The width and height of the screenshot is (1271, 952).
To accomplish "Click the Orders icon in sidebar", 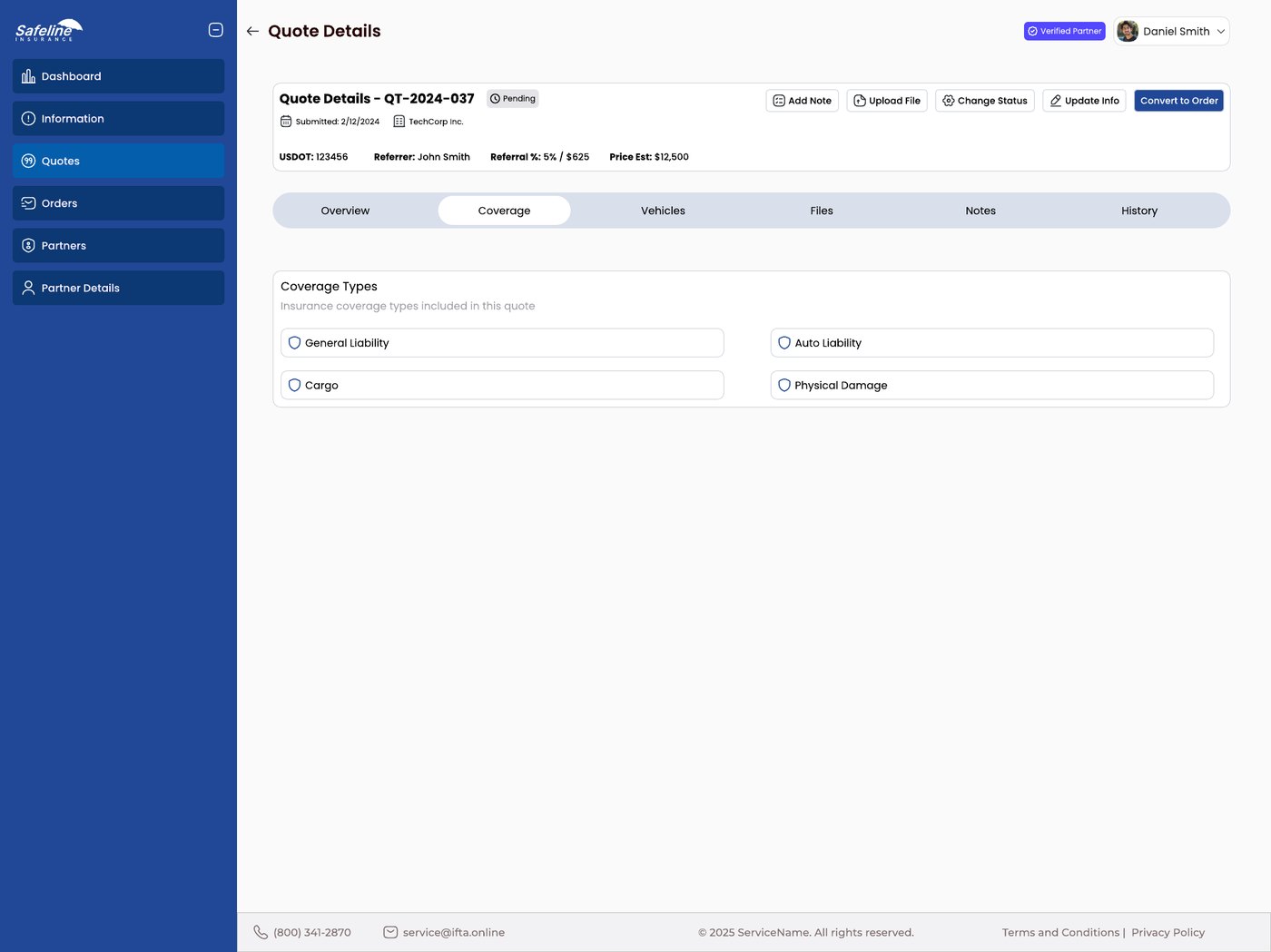I will pos(28,203).
